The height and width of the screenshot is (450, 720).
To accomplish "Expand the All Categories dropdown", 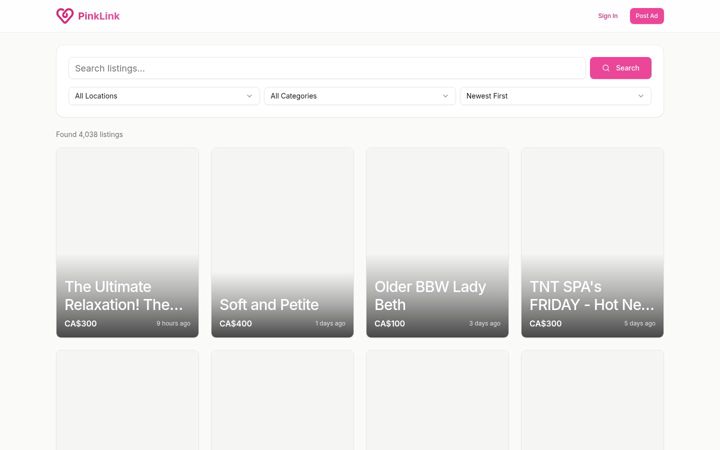I will click(x=360, y=96).
